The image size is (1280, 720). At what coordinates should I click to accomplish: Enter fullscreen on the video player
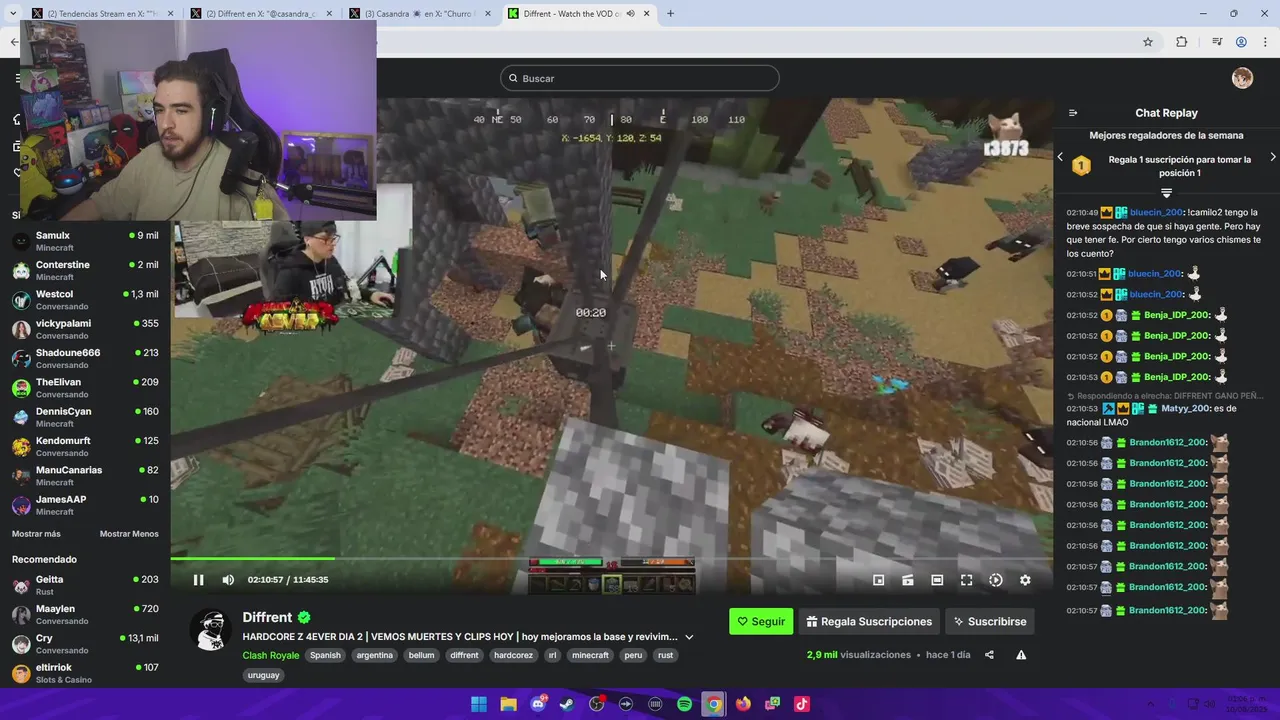[x=967, y=580]
